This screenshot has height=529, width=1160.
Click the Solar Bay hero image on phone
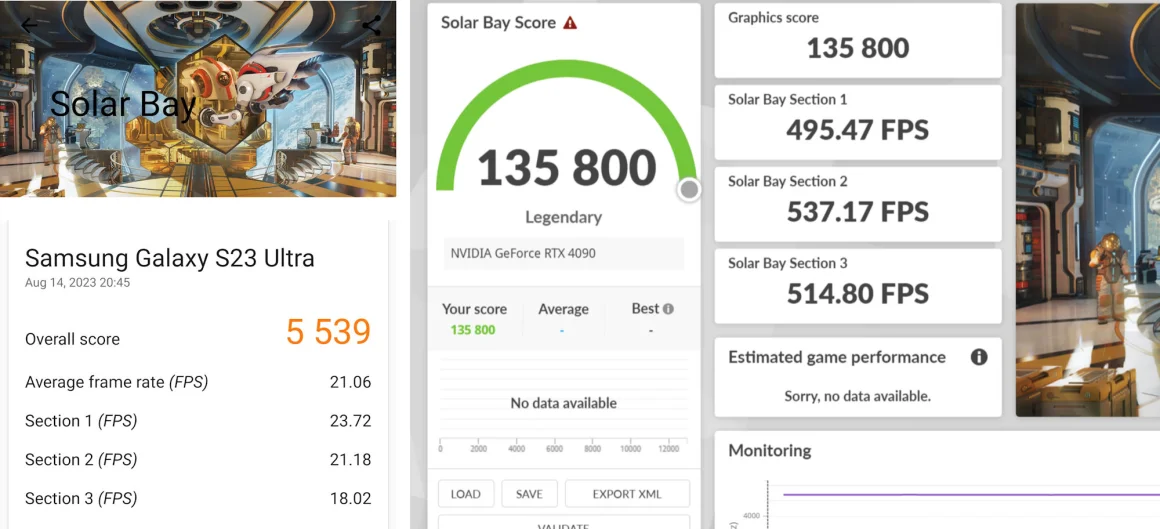198,98
